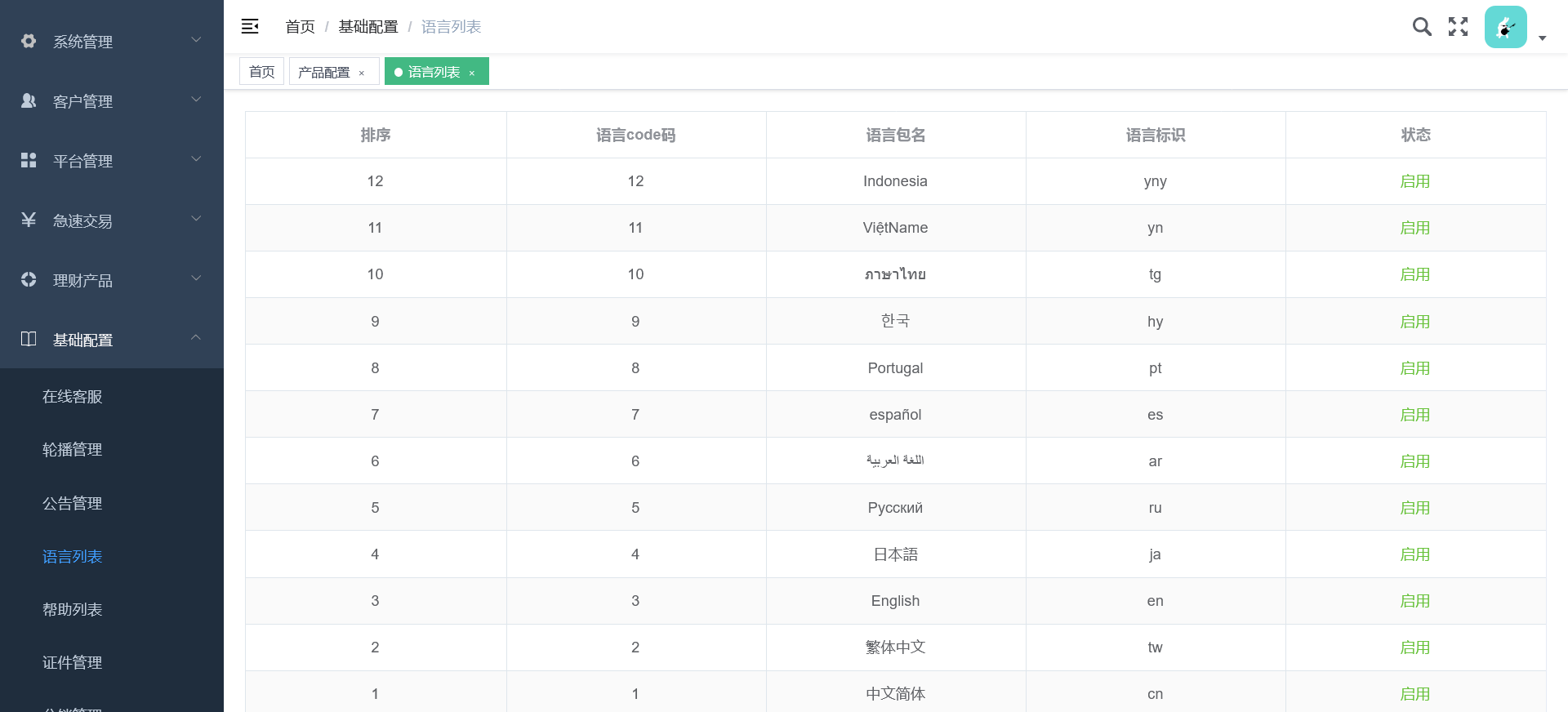Click the search magnifier icon
This screenshot has height=712, width=1568.
coord(1422,27)
